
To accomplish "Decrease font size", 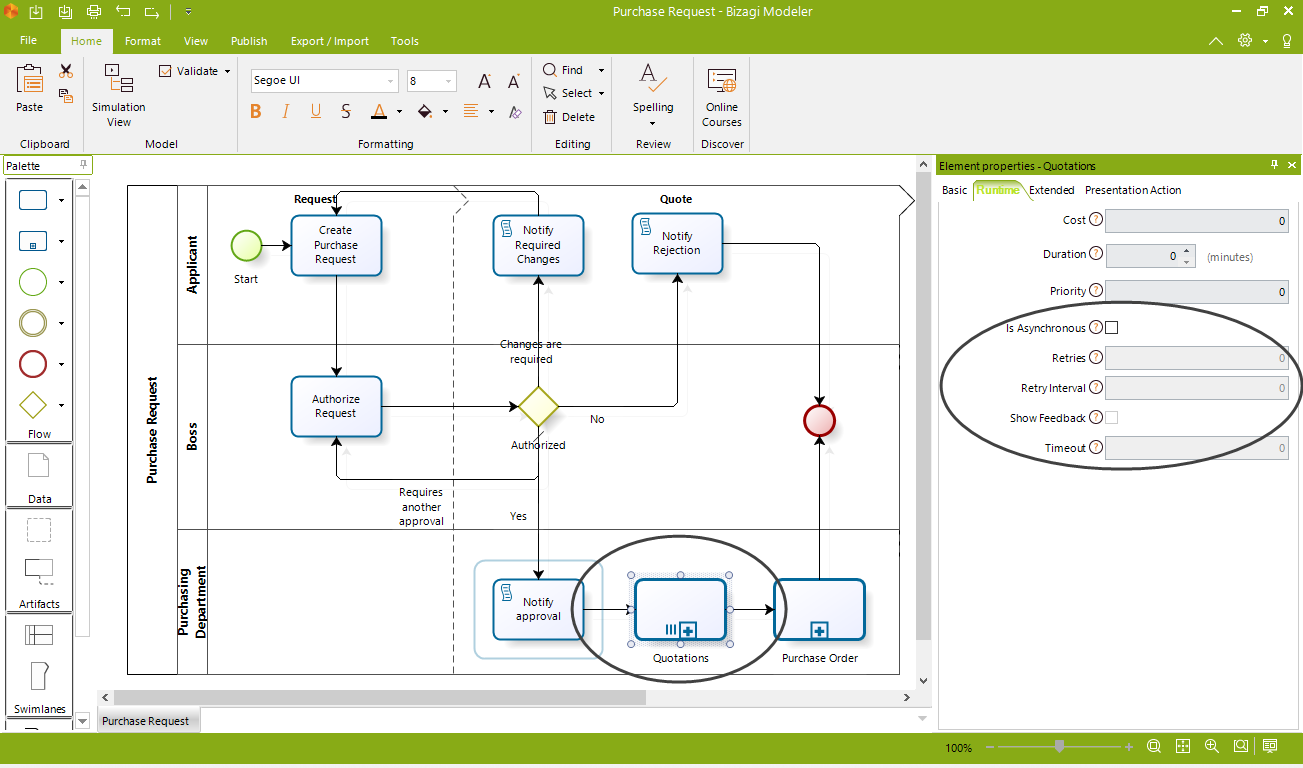I will (514, 81).
